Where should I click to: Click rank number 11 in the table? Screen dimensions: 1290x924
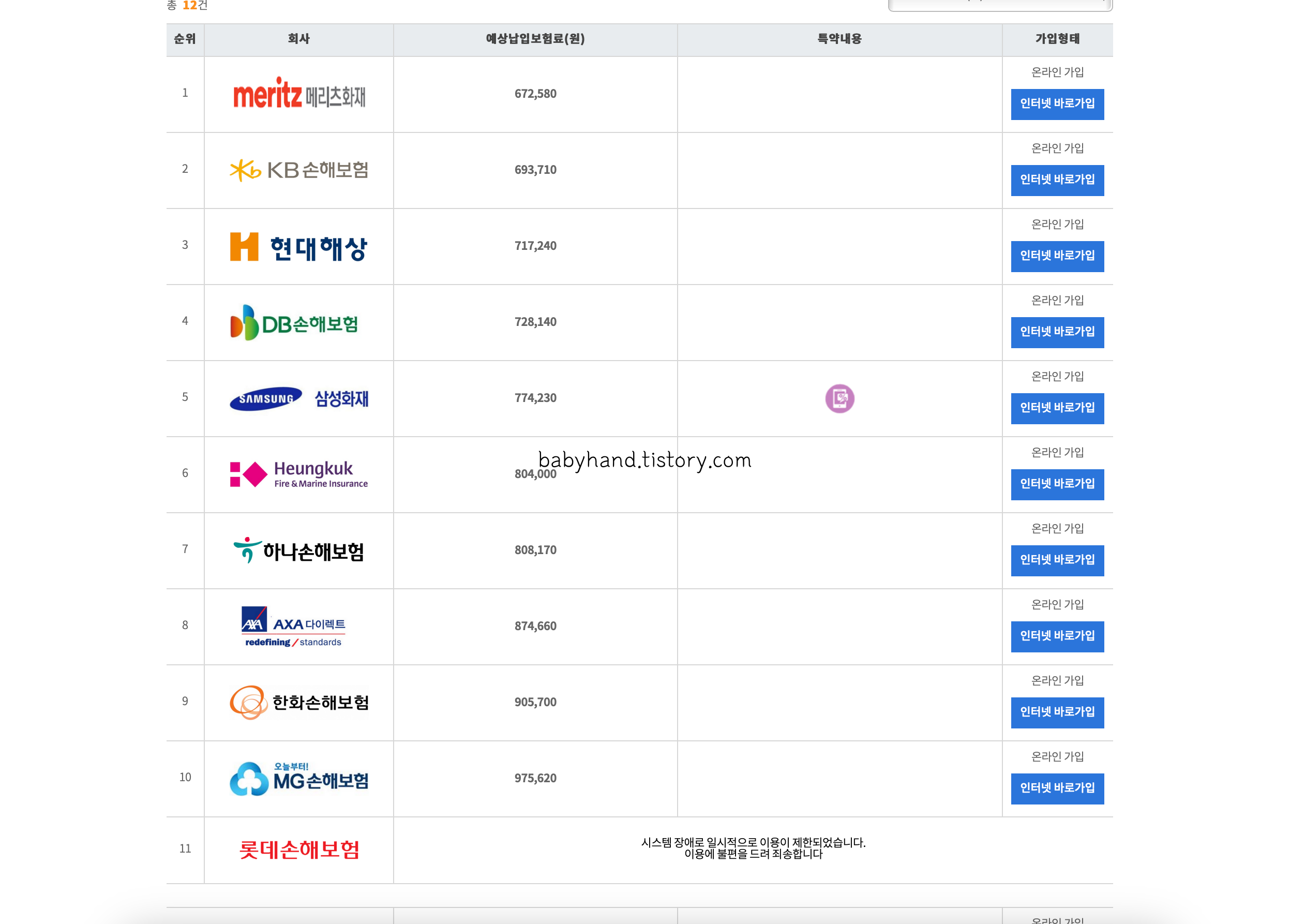tap(185, 849)
